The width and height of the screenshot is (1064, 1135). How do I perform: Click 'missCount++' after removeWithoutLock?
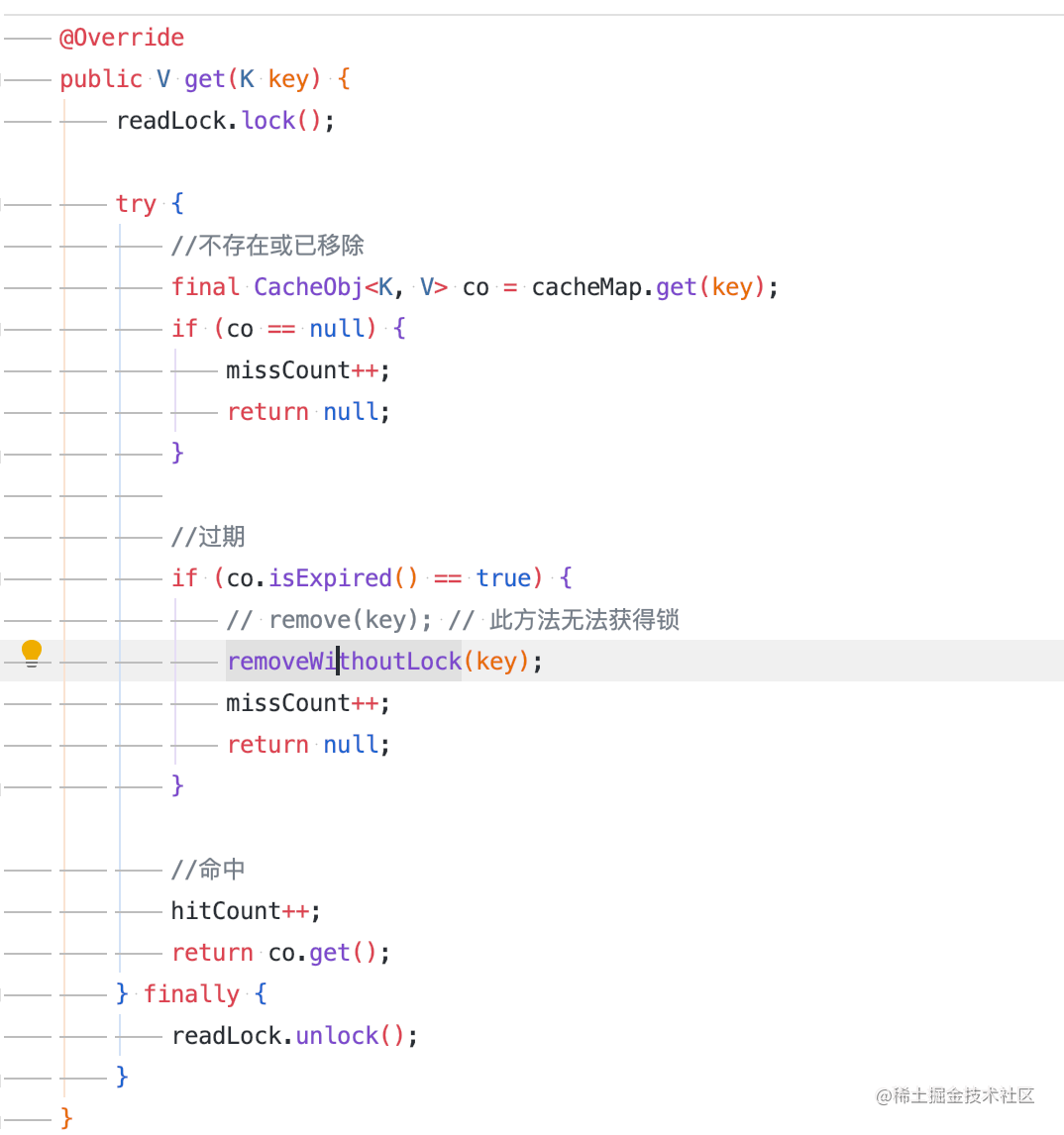tap(308, 703)
